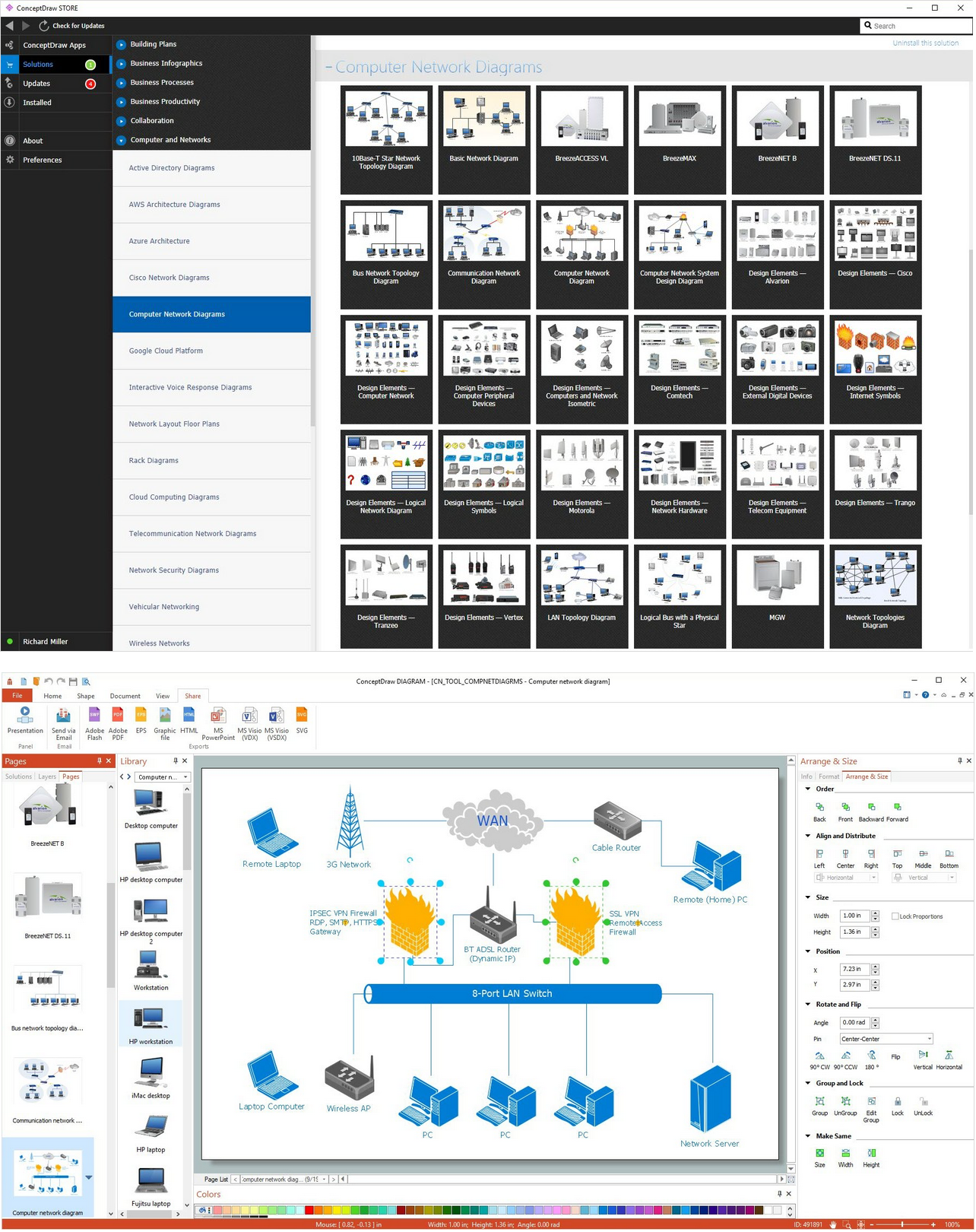Enable Lock Proportions checkbox
Image resolution: width=976 pixels, height=1232 pixels.
895,917
